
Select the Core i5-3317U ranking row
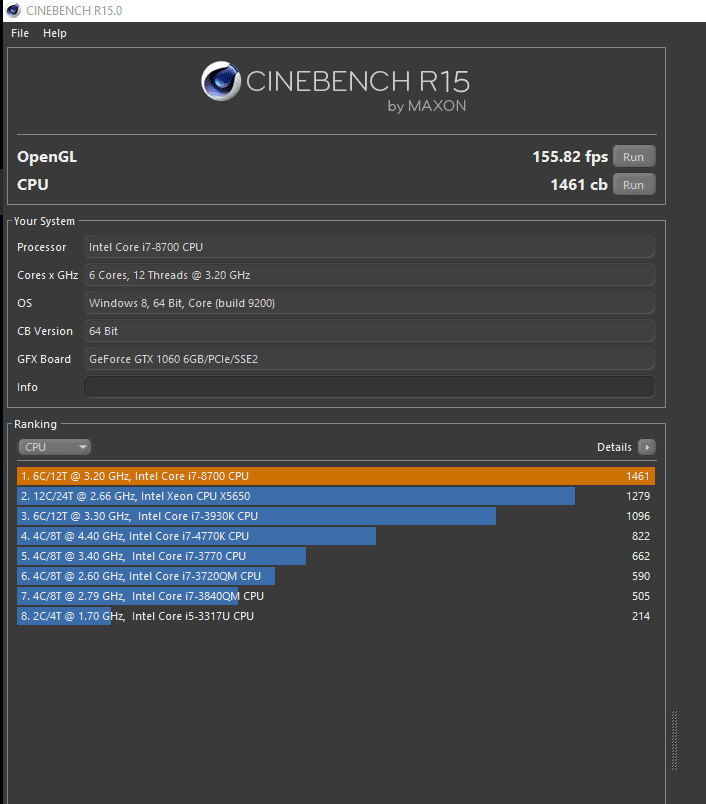click(336, 616)
